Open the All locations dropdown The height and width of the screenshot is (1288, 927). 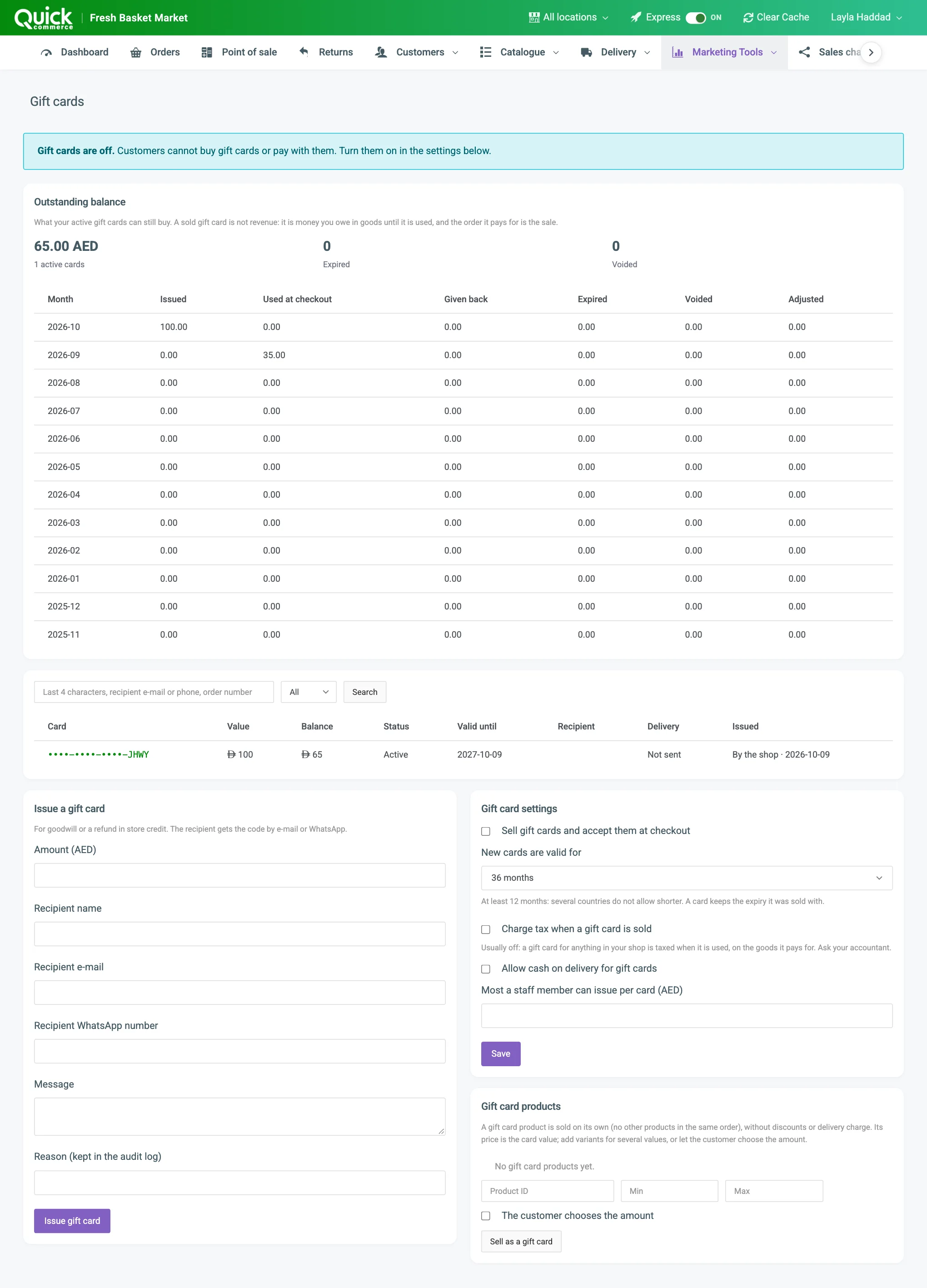coord(569,18)
